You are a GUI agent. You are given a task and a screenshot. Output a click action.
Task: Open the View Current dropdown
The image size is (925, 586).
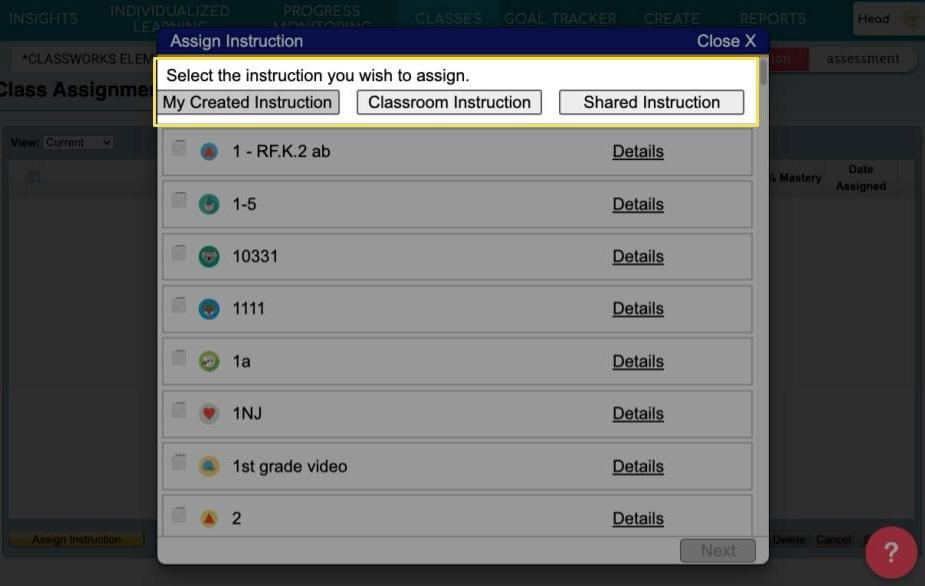78,142
